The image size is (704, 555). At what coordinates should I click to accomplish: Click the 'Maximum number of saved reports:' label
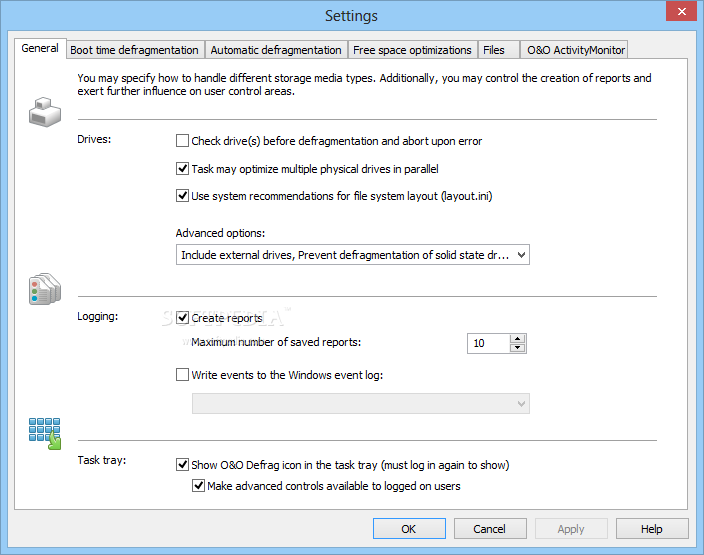pos(276,342)
